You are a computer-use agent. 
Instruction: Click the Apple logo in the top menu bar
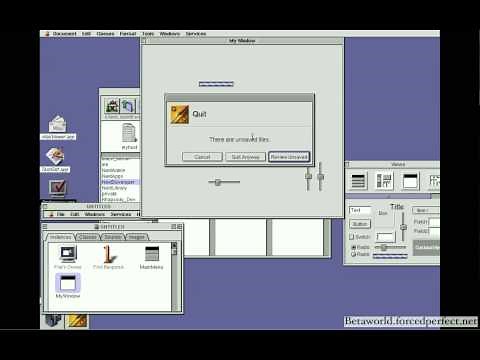[x=47, y=34]
